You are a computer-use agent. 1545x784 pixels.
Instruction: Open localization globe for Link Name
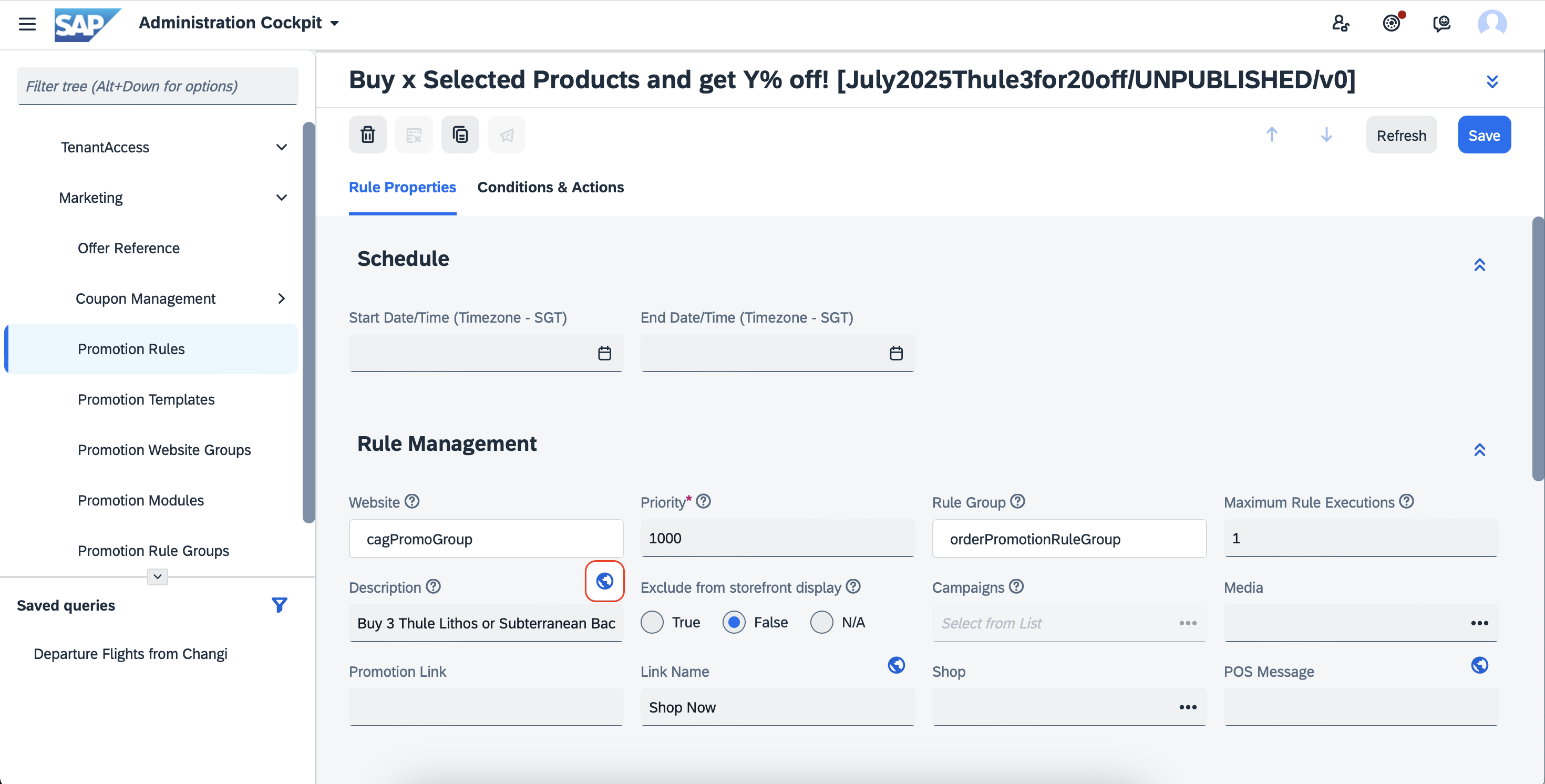tap(896, 665)
